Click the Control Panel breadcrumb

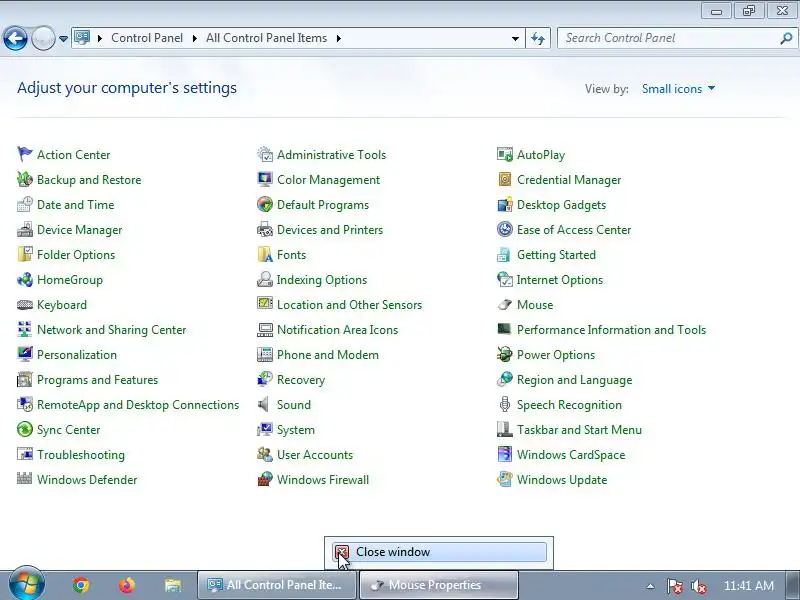pos(147,38)
